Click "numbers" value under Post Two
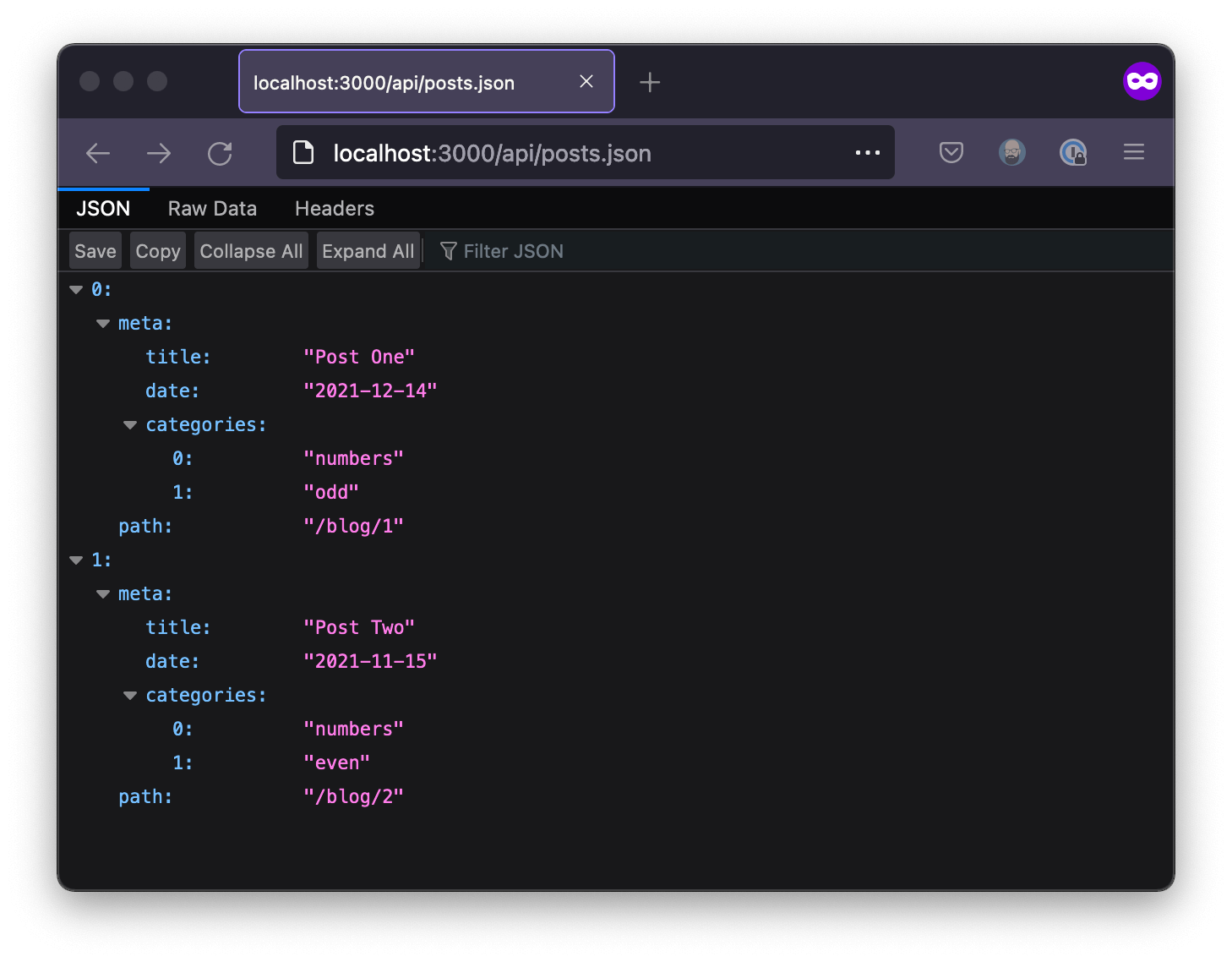1232x962 pixels. pyautogui.click(x=353, y=729)
